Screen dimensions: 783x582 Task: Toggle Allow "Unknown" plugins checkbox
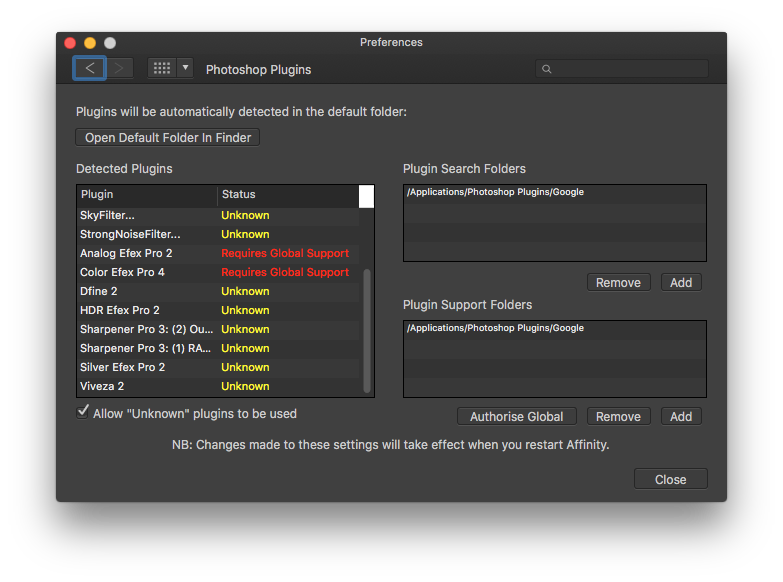(83, 413)
